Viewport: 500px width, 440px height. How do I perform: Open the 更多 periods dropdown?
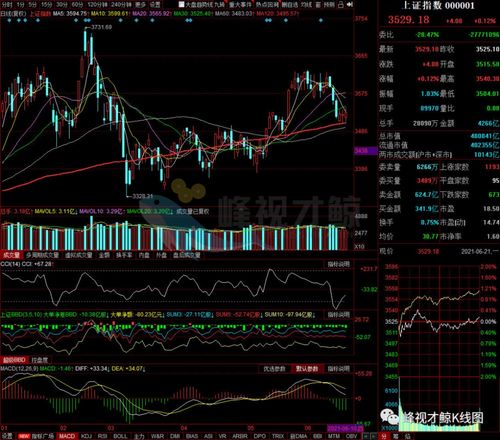[140, 5]
